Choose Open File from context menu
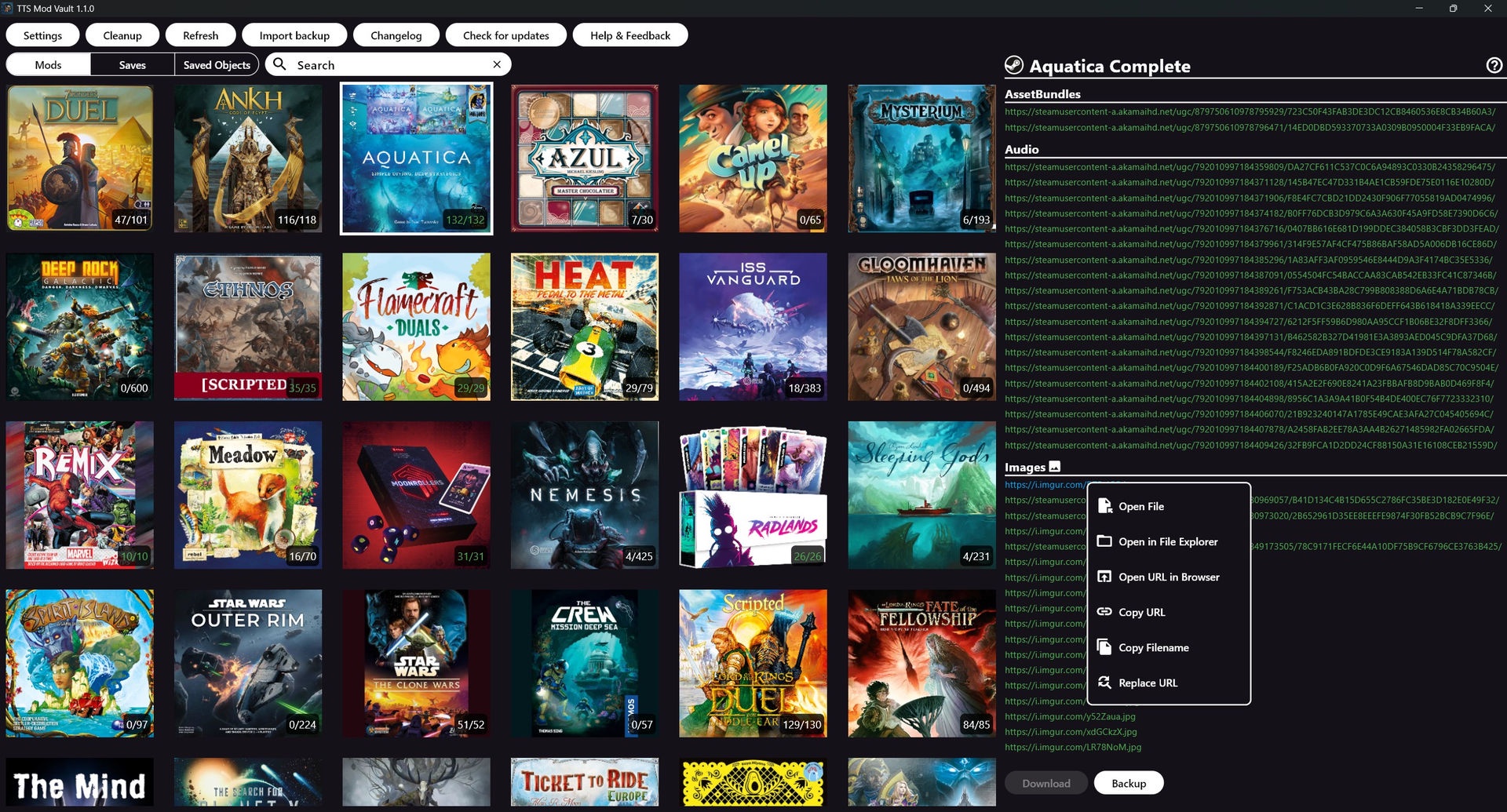The width and height of the screenshot is (1507, 812). [x=1169, y=506]
